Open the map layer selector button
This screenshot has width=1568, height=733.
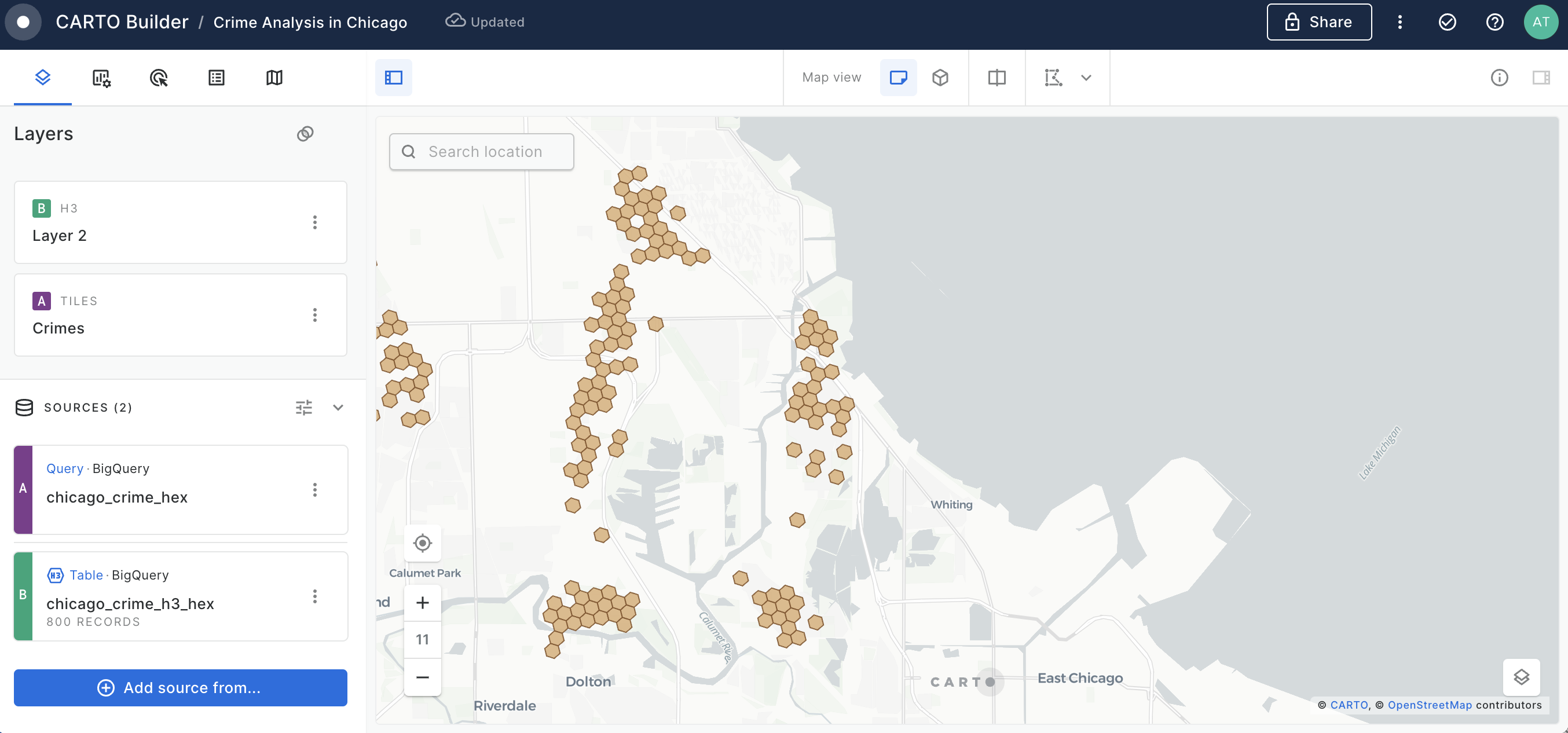point(1522,677)
